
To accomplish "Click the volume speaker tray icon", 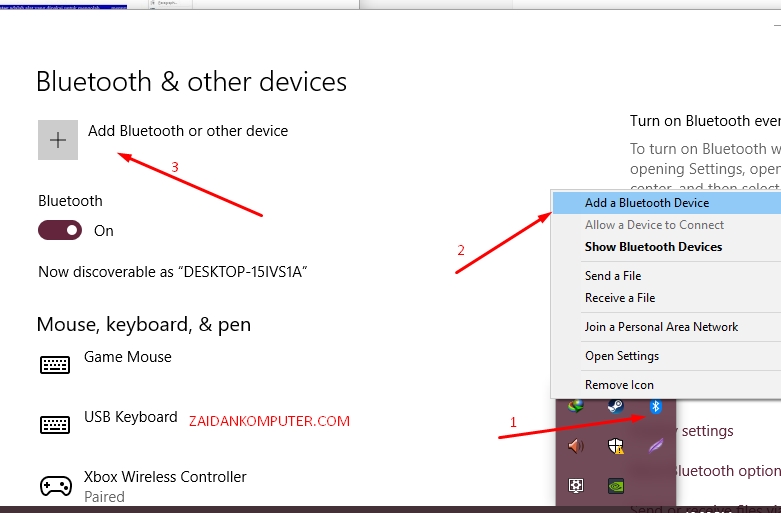I will (x=576, y=446).
